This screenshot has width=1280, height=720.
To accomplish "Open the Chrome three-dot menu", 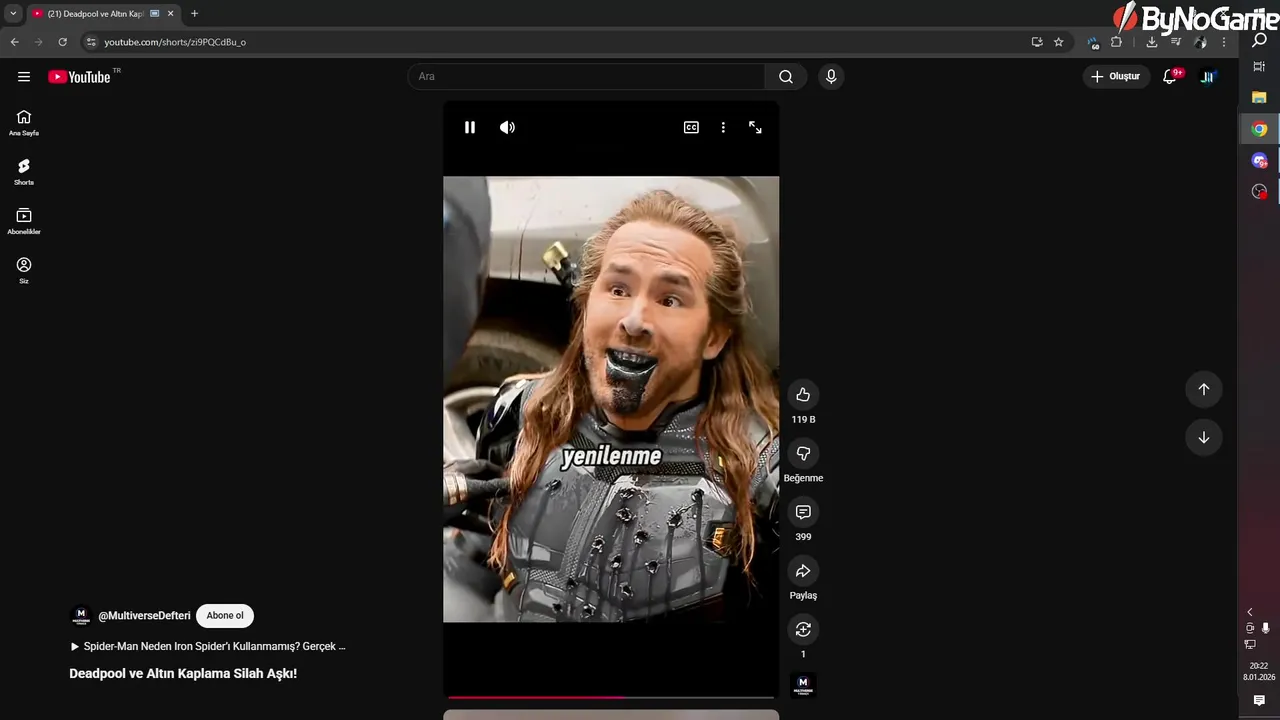I will (1224, 42).
